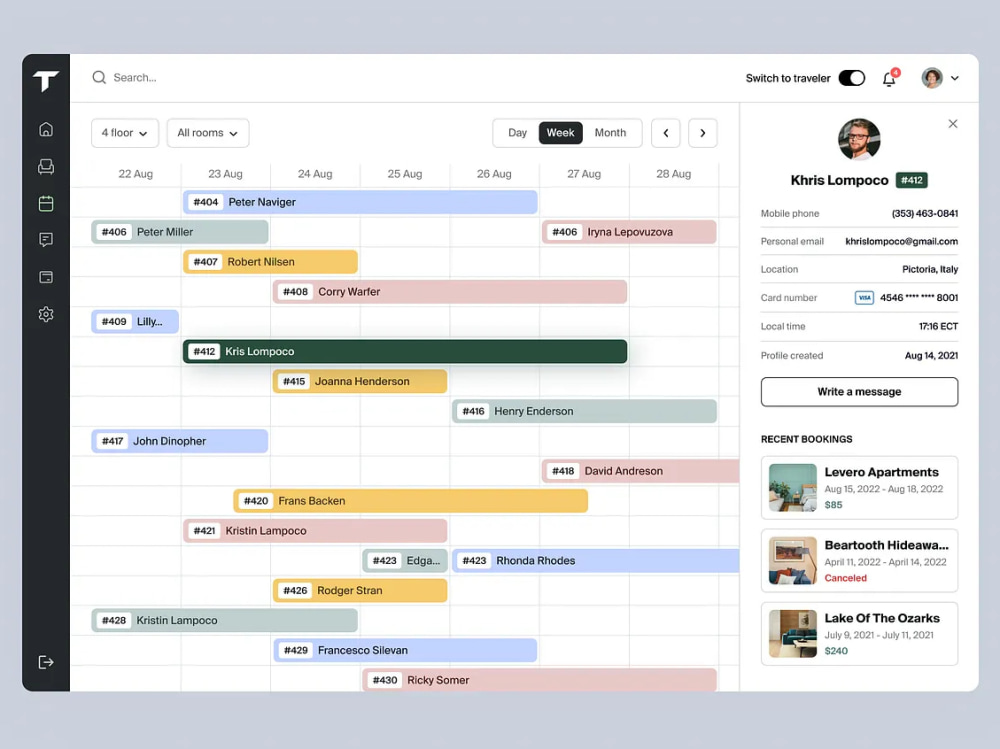Open the inbox tray icon in sidebar
Screen dimensions: 1000x749
pos(46,167)
